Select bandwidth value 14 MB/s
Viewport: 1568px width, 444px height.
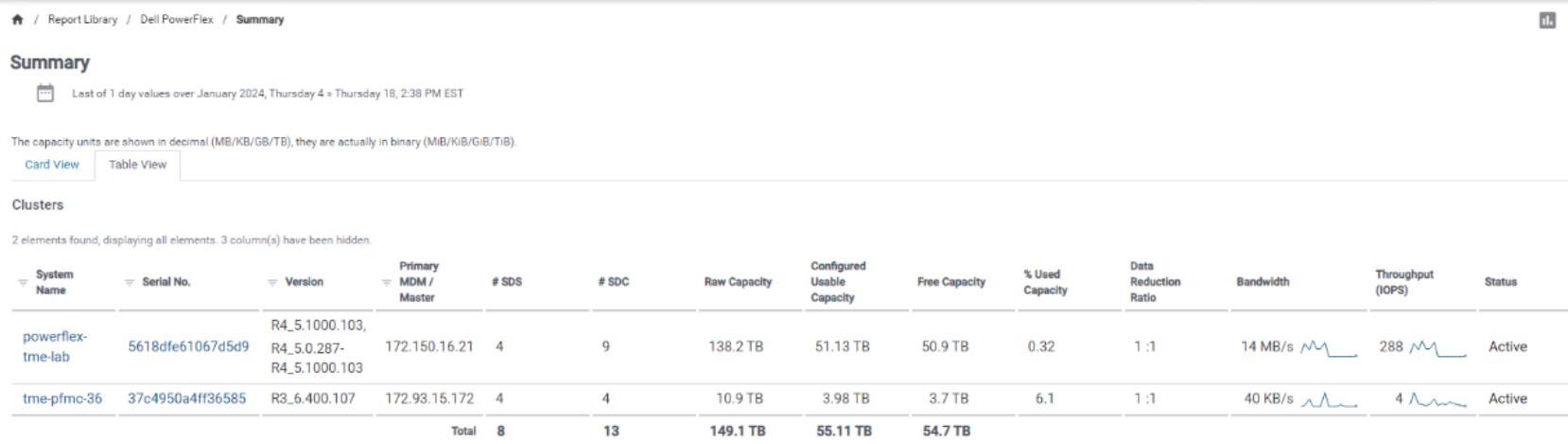1267,346
